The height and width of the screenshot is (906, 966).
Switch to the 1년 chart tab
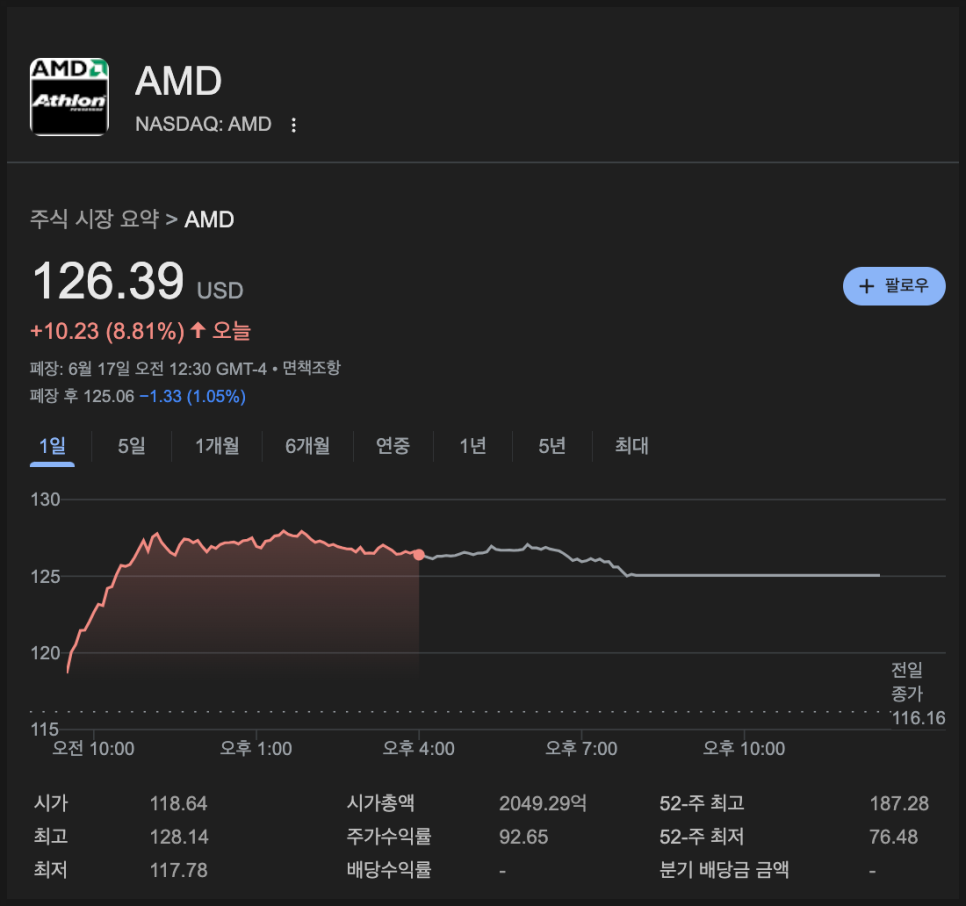coord(473,446)
